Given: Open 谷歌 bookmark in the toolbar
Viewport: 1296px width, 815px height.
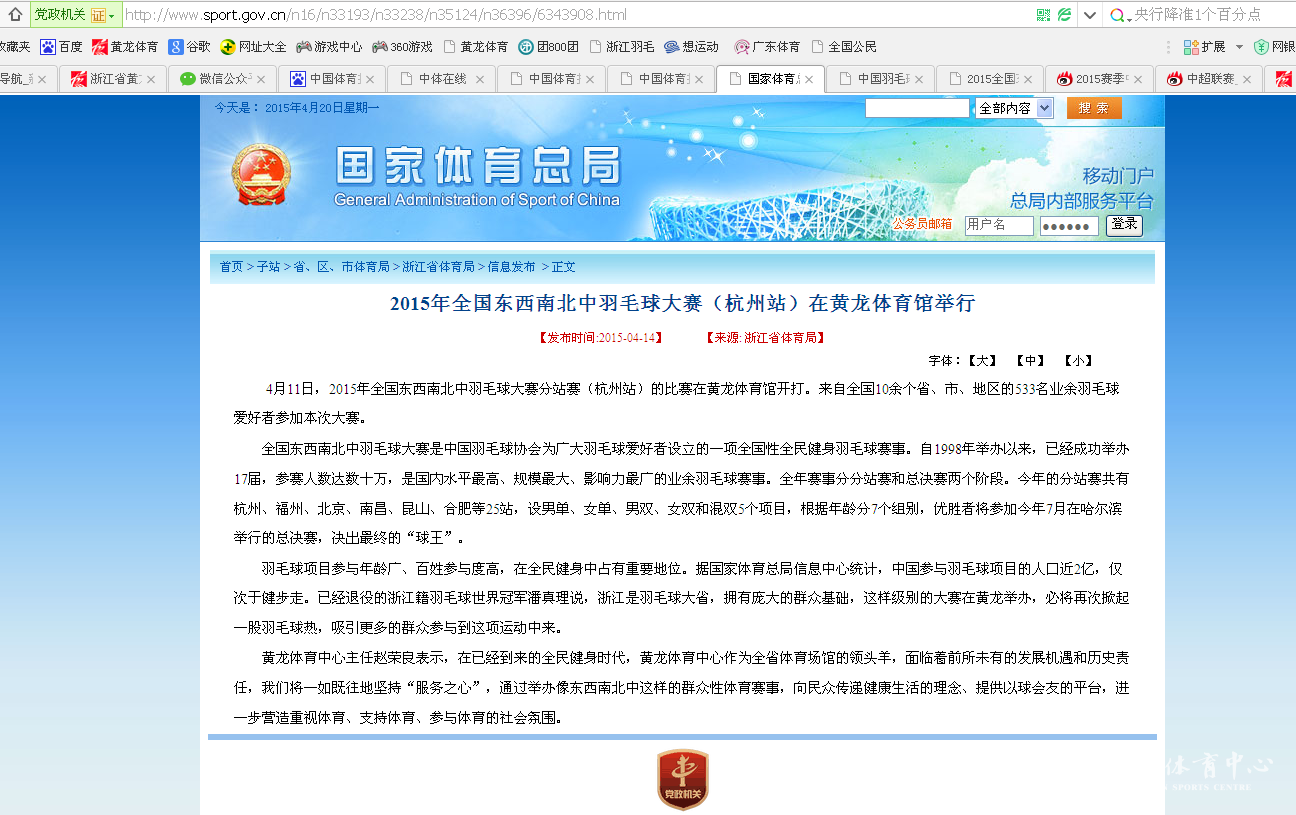Looking at the screenshot, I should coord(191,45).
